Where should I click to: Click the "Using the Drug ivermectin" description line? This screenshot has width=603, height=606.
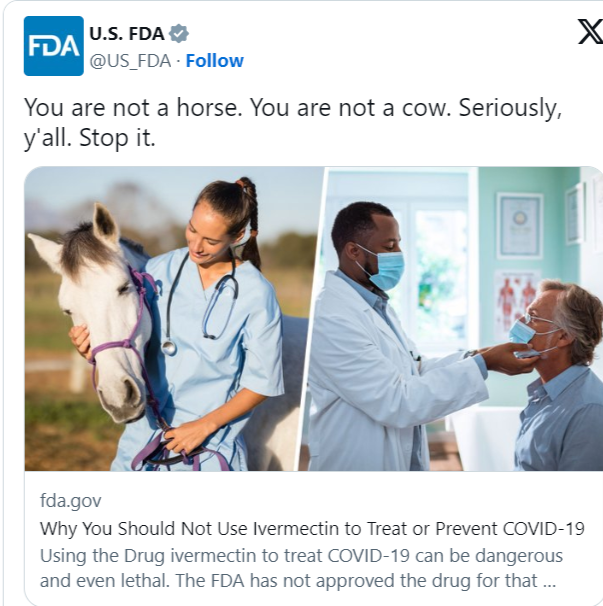pos(302,556)
